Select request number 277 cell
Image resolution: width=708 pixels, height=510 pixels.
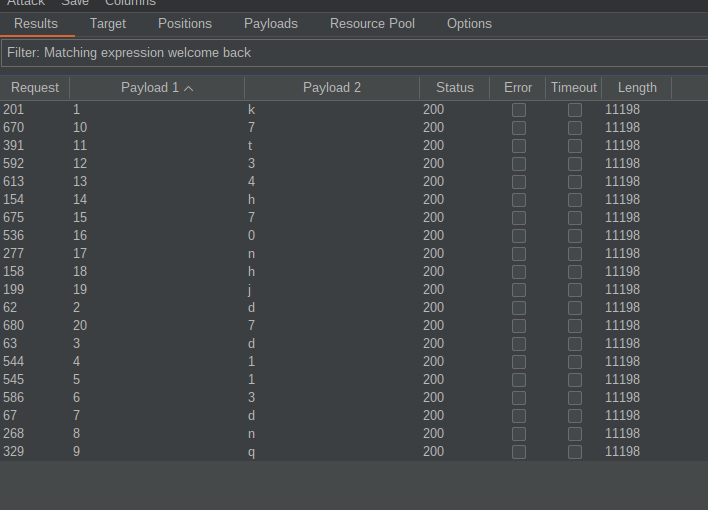pyautogui.click(x=14, y=253)
